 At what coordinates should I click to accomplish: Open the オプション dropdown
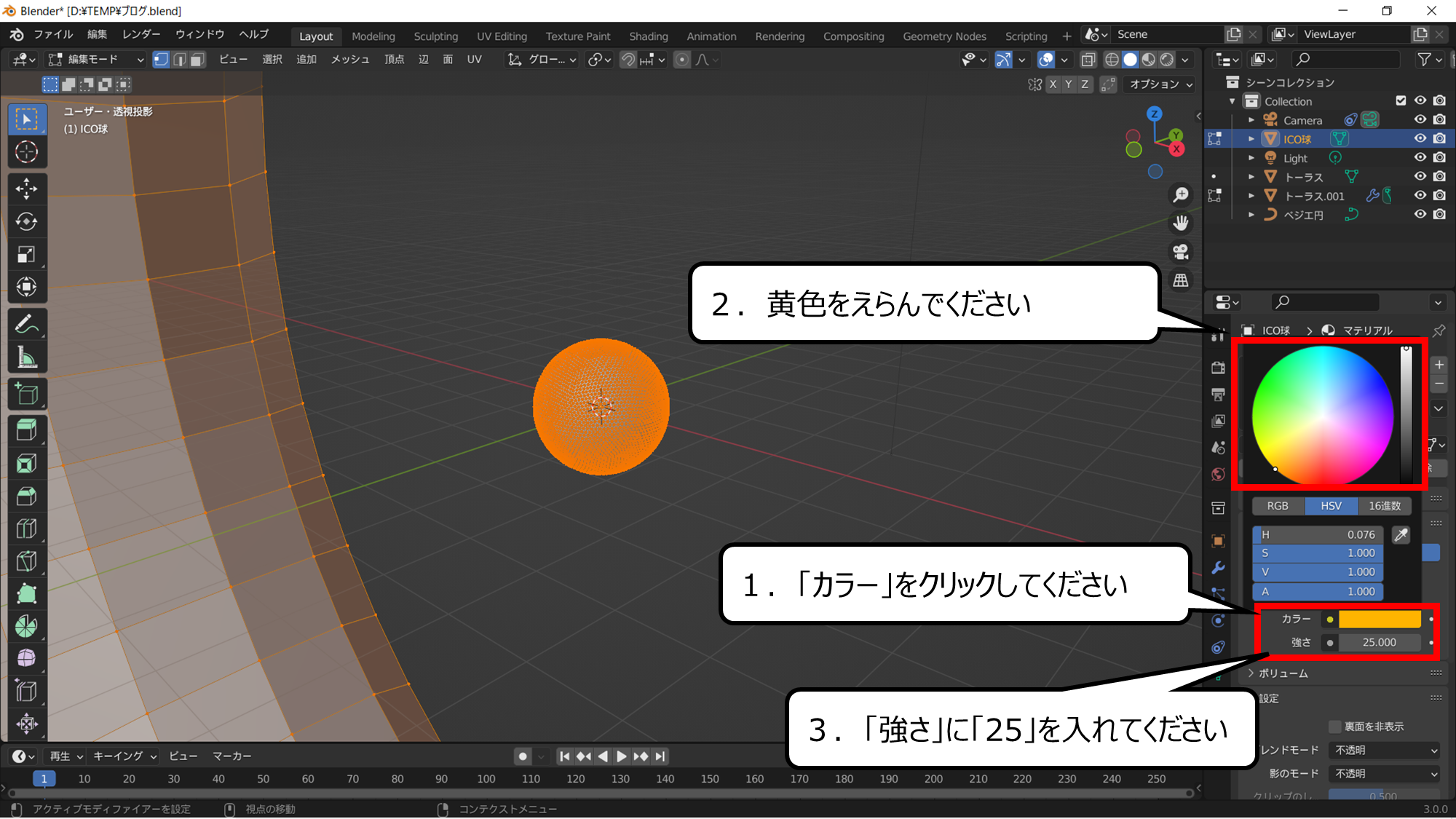1160,84
